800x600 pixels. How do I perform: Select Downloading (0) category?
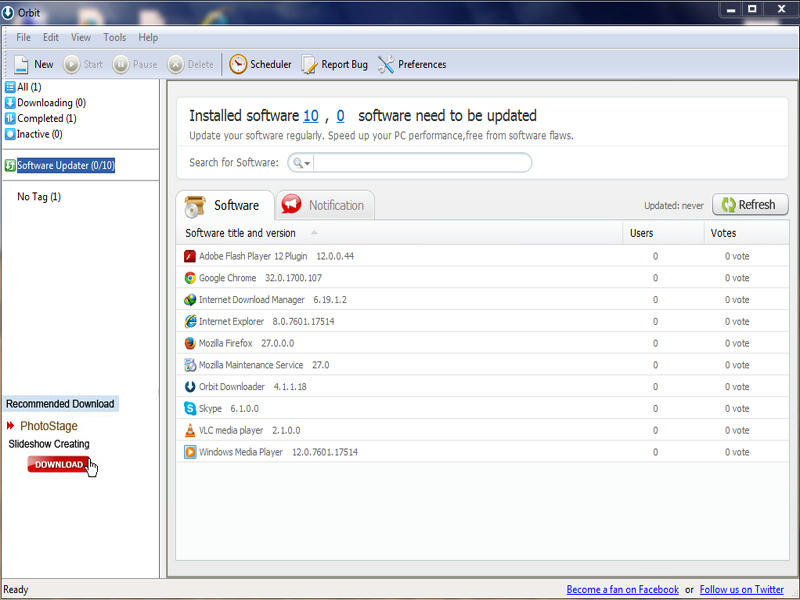52,103
